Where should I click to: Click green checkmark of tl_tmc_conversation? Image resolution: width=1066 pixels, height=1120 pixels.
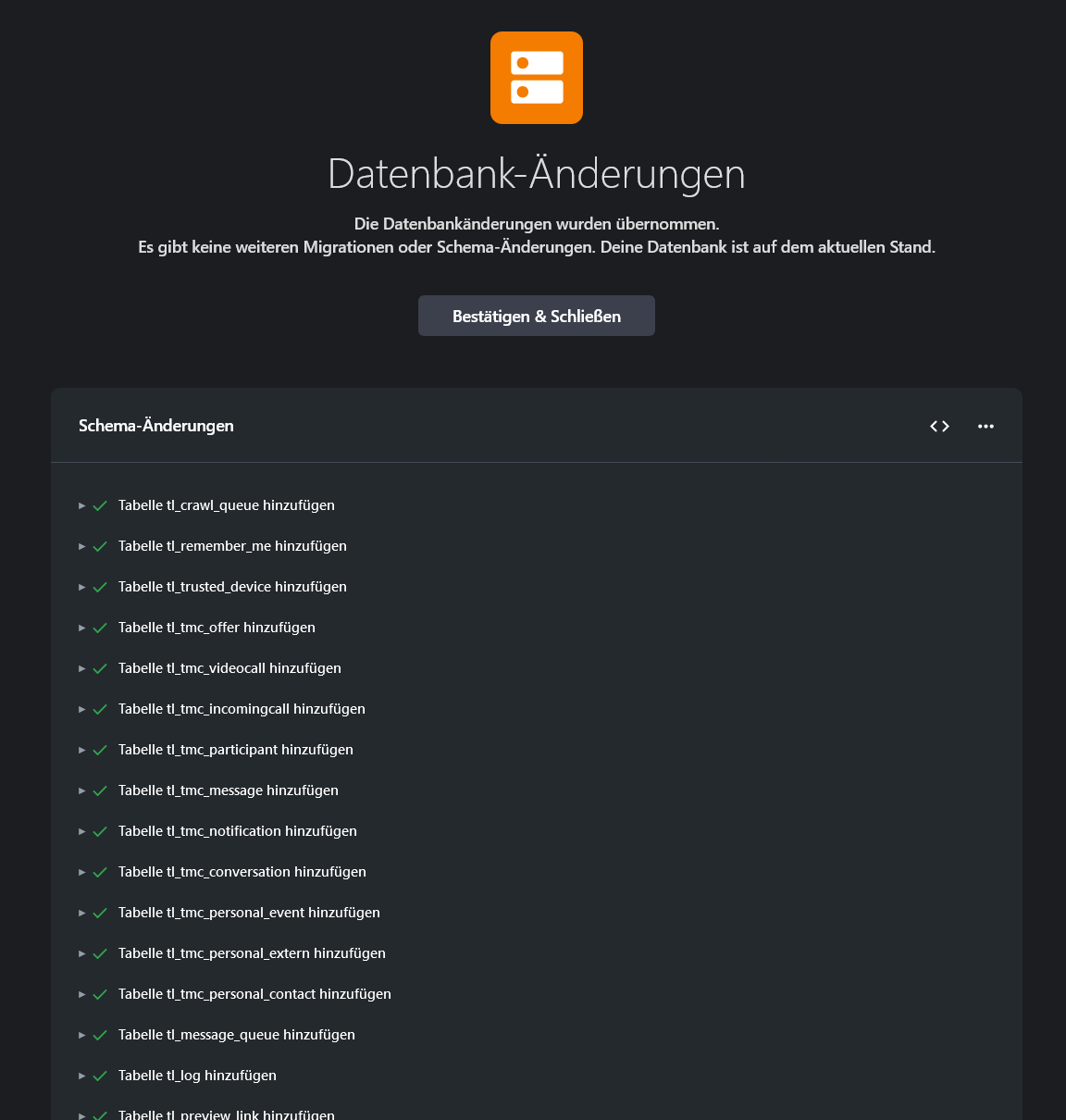[100, 872]
